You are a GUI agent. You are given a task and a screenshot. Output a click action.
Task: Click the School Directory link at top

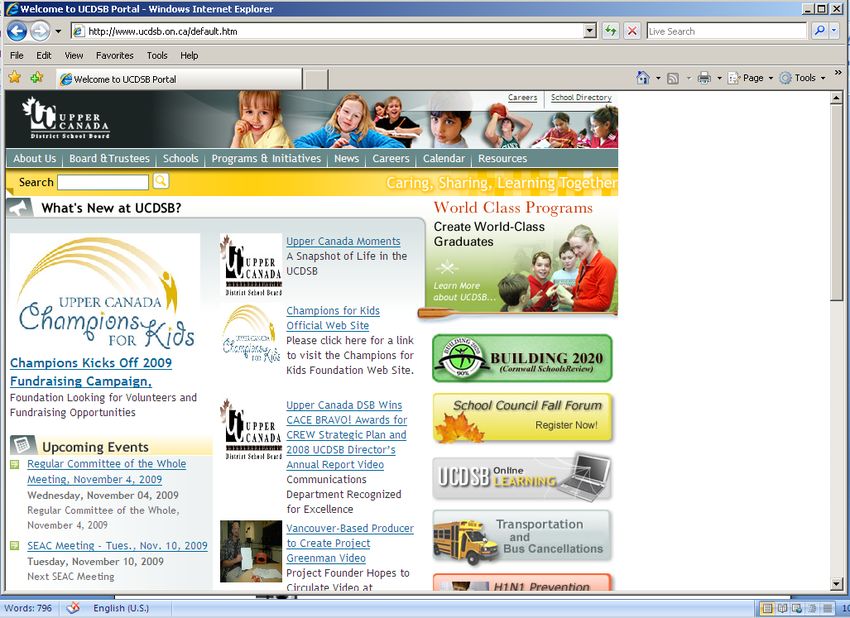pyautogui.click(x=581, y=98)
